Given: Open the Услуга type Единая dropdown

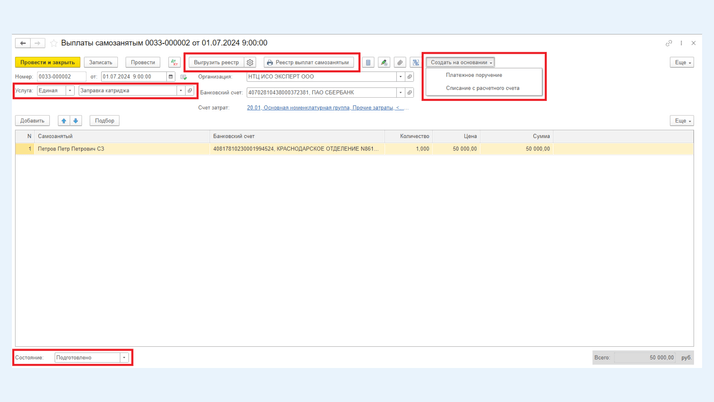Looking at the screenshot, I should pos(70,91).
